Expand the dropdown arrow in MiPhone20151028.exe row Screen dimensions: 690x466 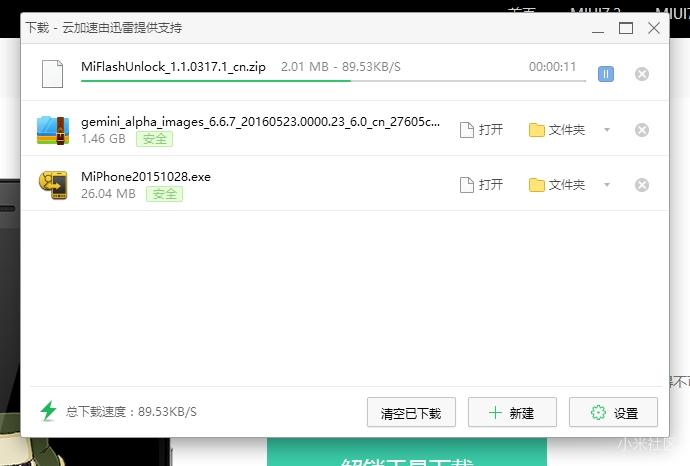click(607, 185)
